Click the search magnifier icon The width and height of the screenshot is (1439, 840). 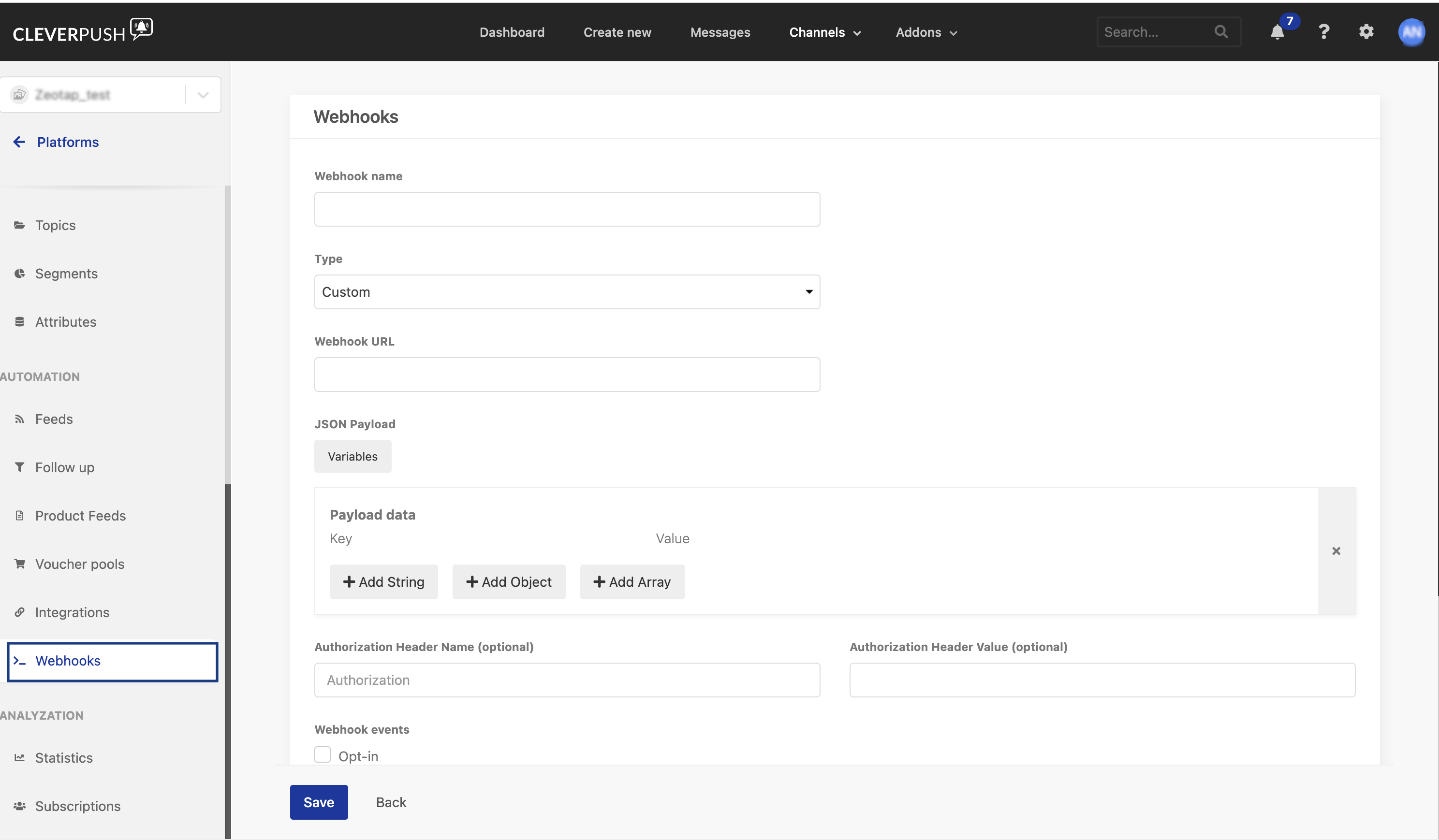click(1221, 32)
